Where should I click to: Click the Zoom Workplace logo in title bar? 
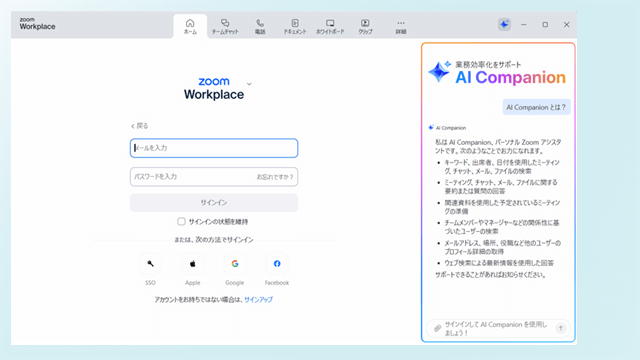click(x=37, y=24)
